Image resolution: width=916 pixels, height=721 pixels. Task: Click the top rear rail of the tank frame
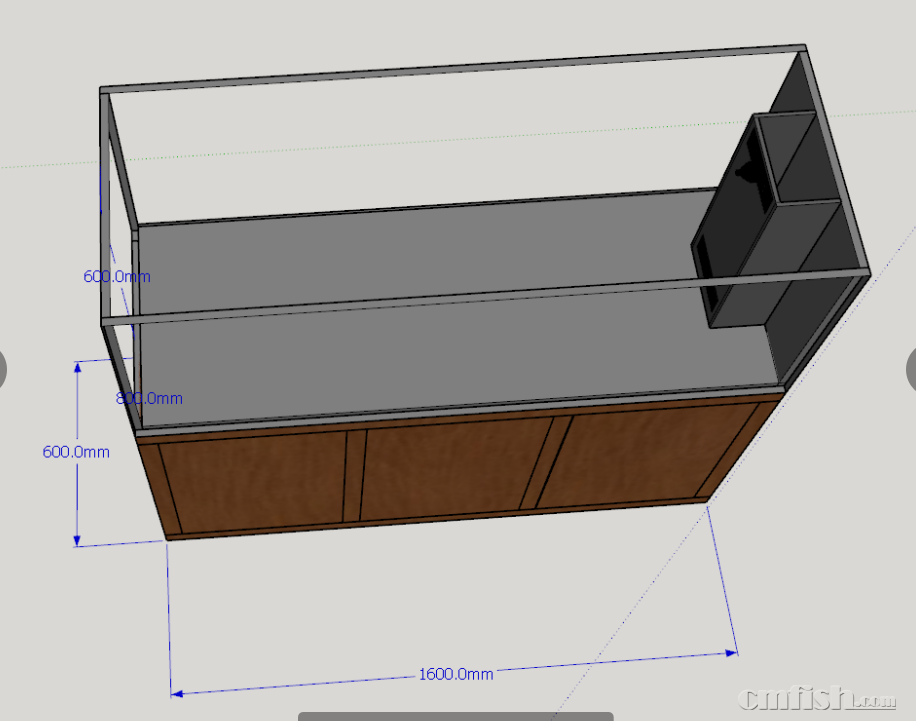coord(450,69)
